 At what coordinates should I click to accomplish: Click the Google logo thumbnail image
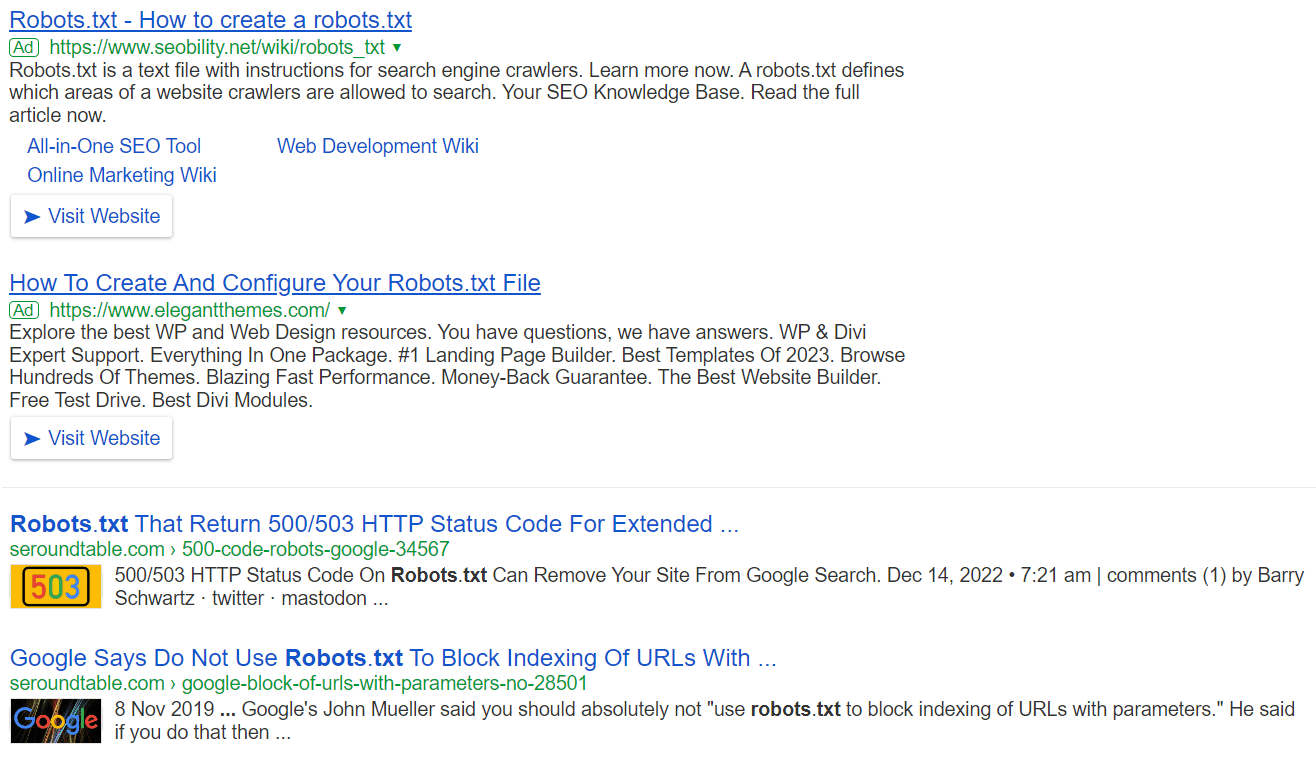click(56, 721)
